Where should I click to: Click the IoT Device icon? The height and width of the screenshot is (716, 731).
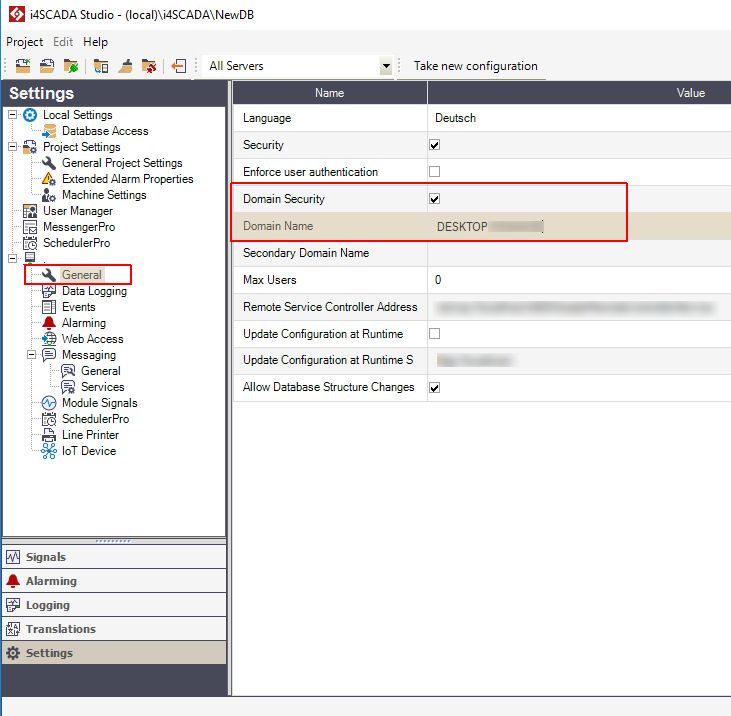point(49,451)
